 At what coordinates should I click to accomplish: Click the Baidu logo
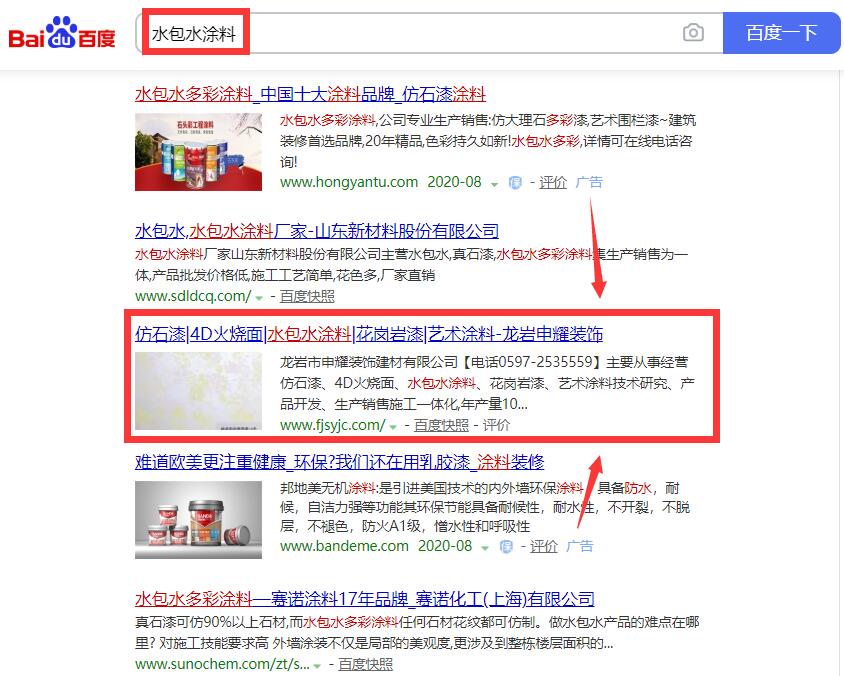62,33
